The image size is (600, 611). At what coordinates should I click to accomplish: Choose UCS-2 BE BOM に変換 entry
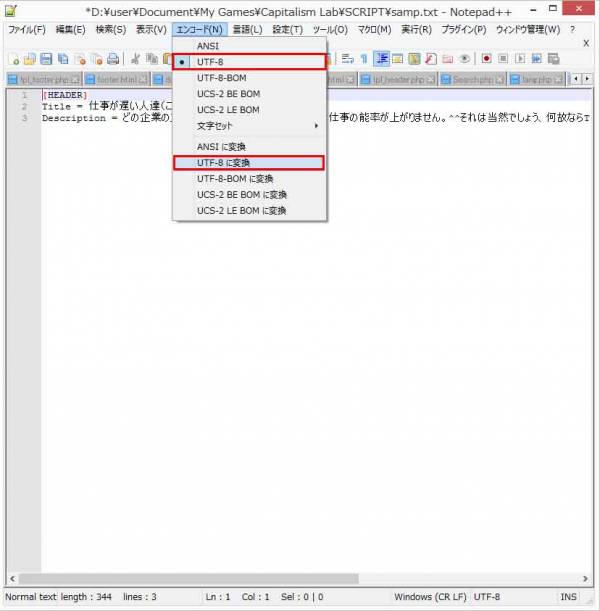coord(249,195)
